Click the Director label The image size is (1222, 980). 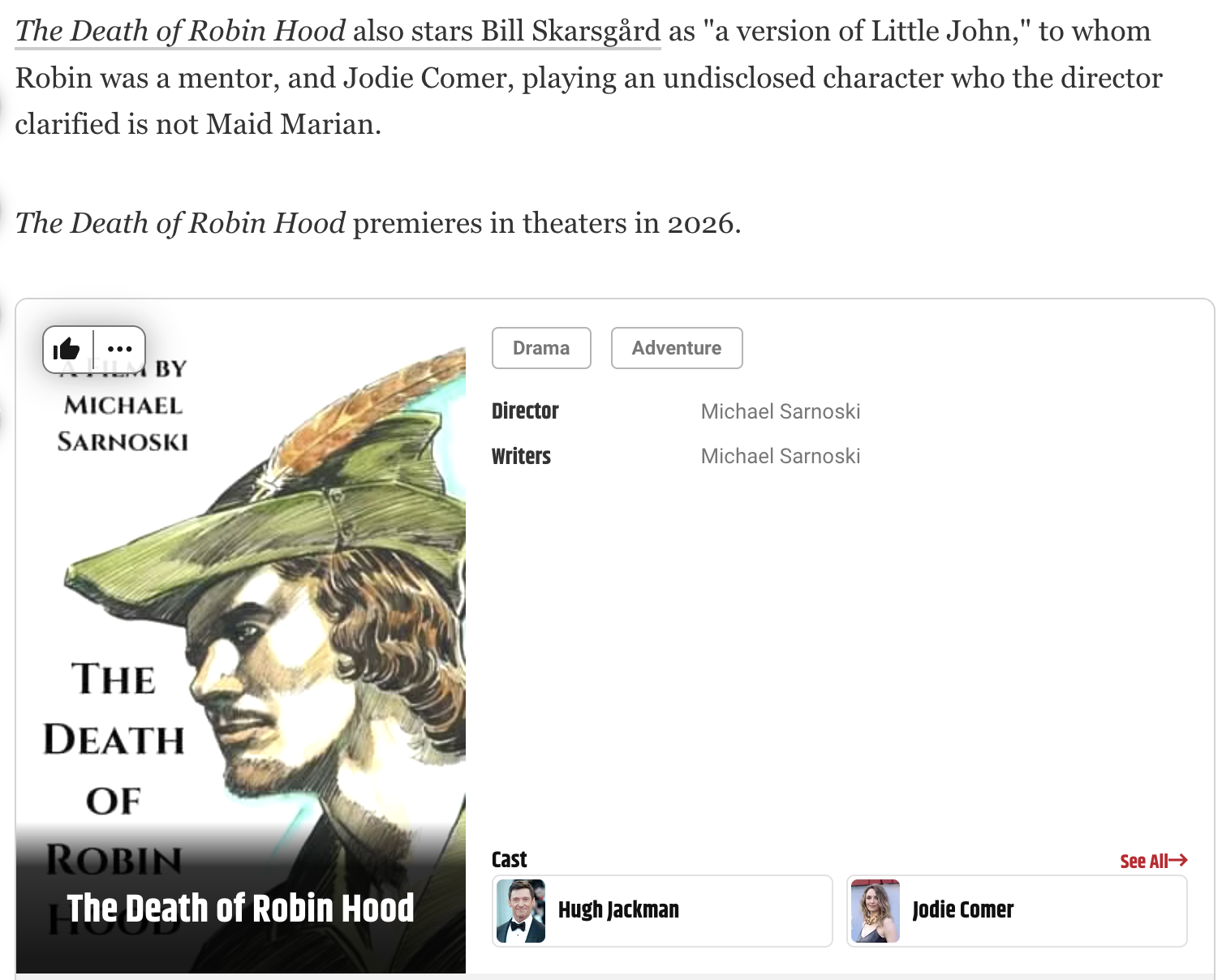pyautogui.click(x=525, y=411)
